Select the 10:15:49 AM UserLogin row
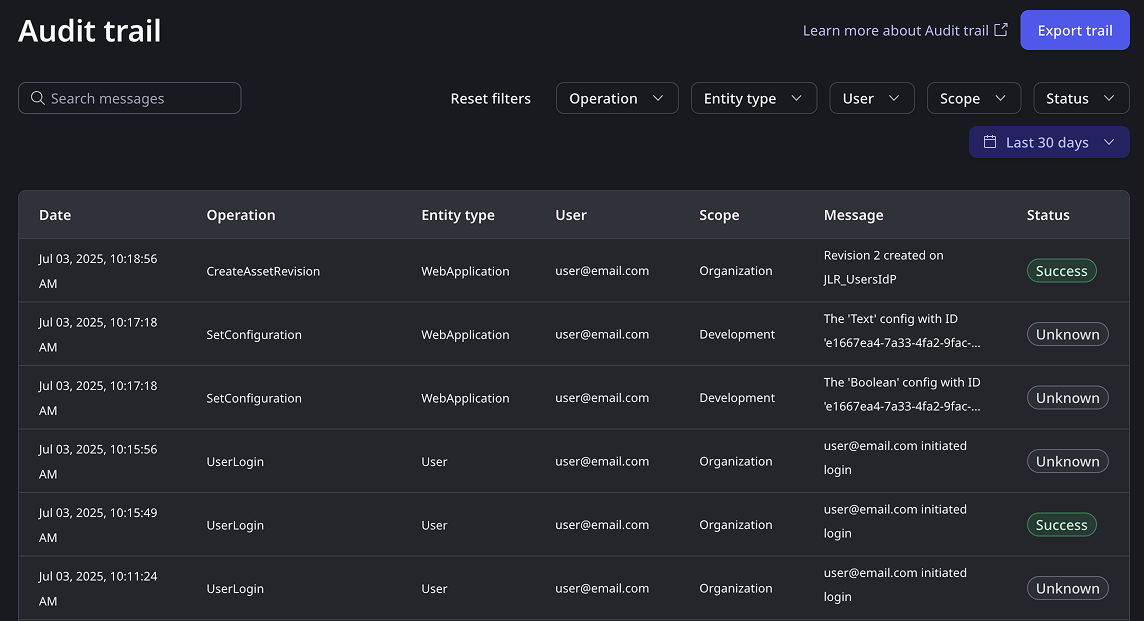1144x621 pixels. click(x=235, y=525)
